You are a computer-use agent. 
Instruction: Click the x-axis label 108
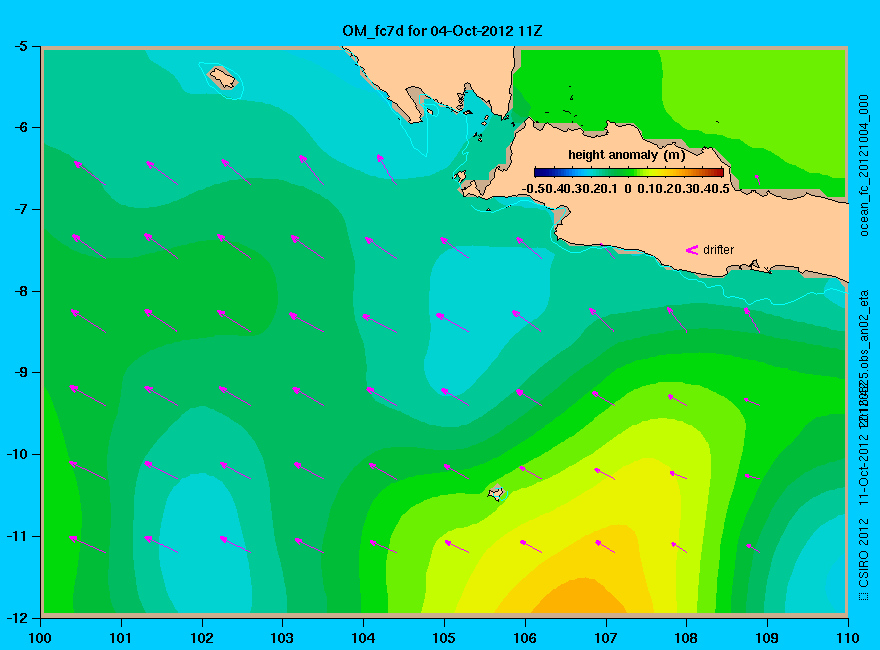[686, 638]
